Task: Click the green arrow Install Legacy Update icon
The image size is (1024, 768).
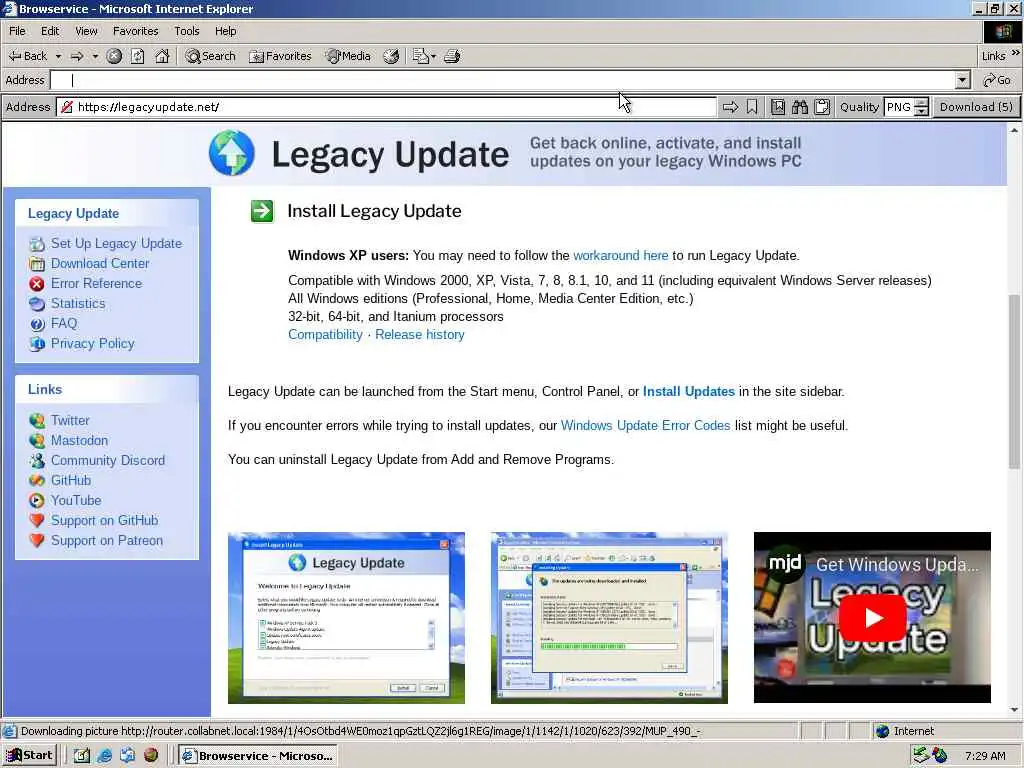Action: (x=263, y=211)
